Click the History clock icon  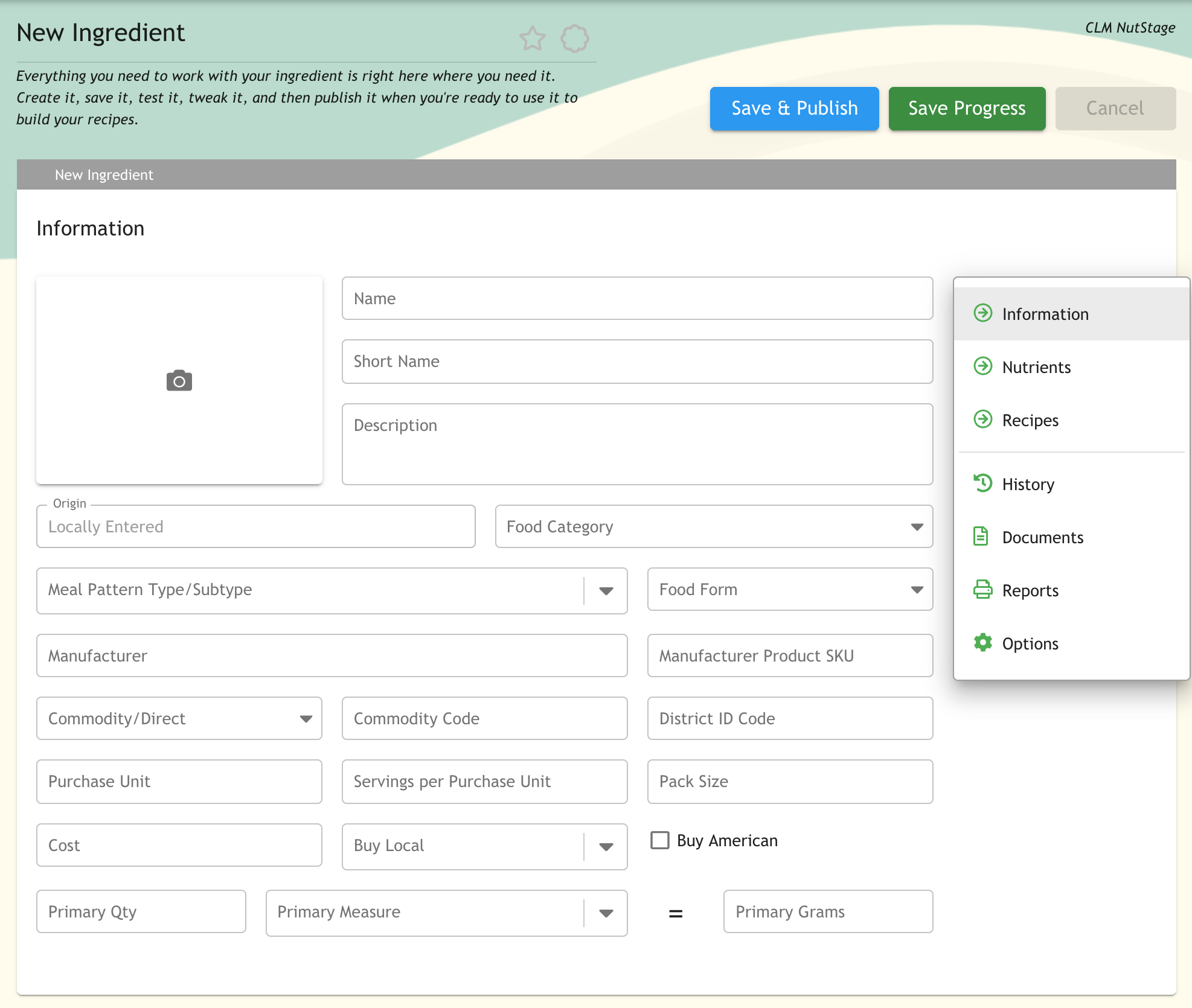[x=982, y=483]
